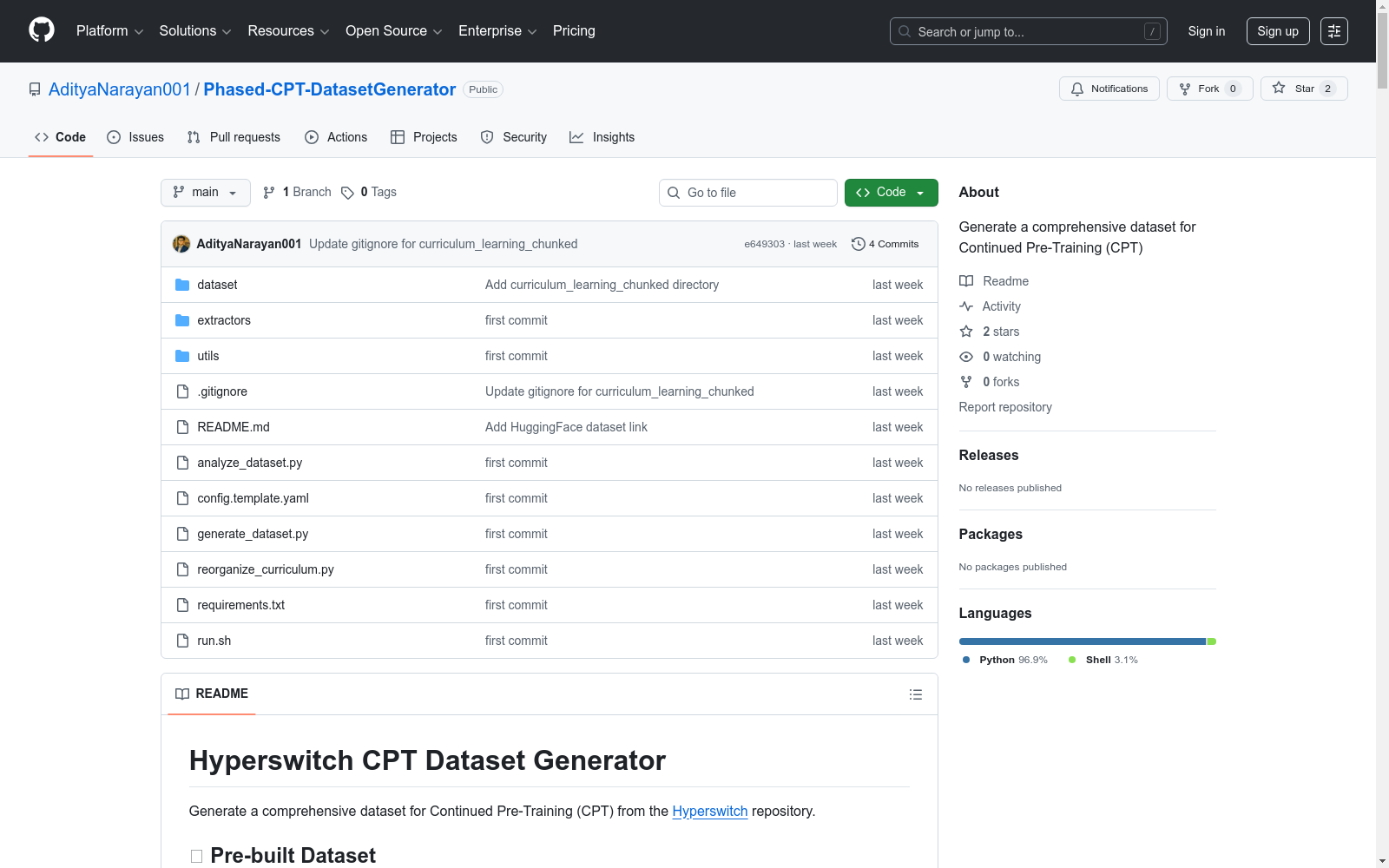Click the analyze_dataset.py file icon
Viewport: 1389px width, 868px height.
(182, 463)
